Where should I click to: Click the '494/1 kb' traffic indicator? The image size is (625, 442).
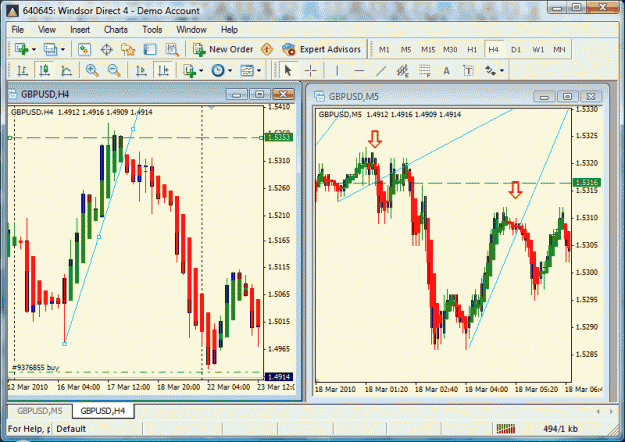(560, 429)
